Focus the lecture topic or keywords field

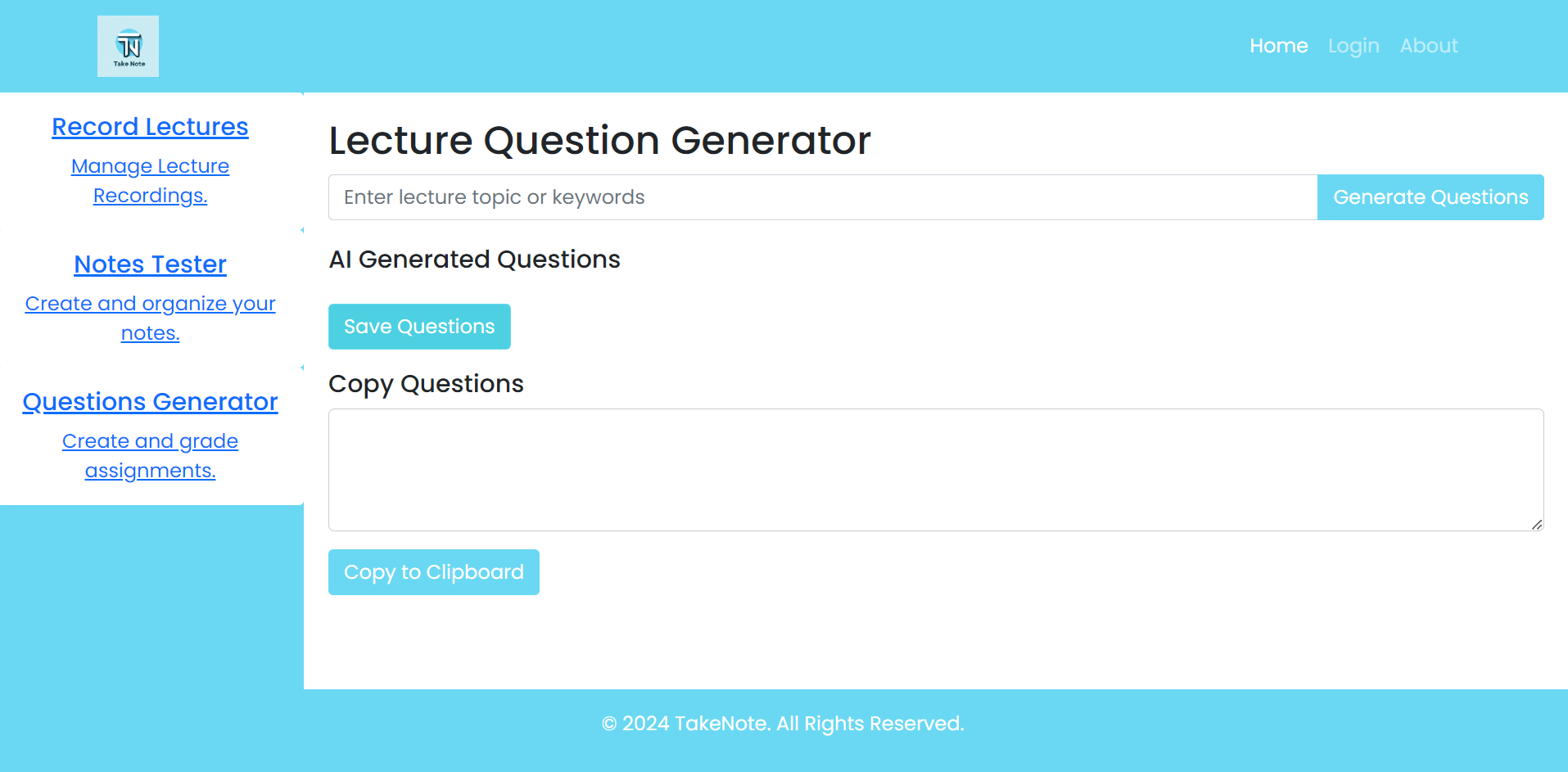[x=823, y=197]
